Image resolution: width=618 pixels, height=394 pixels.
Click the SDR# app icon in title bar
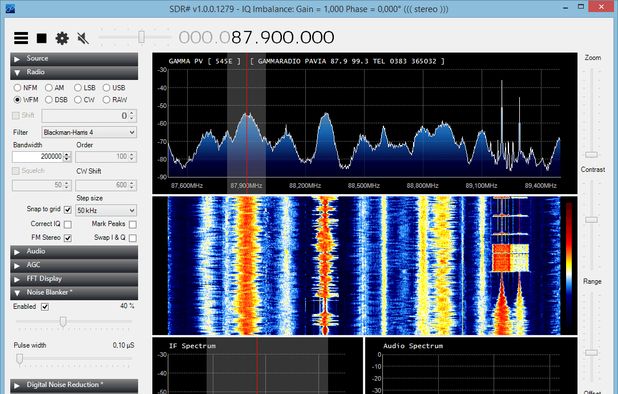(x=10, y=9)
